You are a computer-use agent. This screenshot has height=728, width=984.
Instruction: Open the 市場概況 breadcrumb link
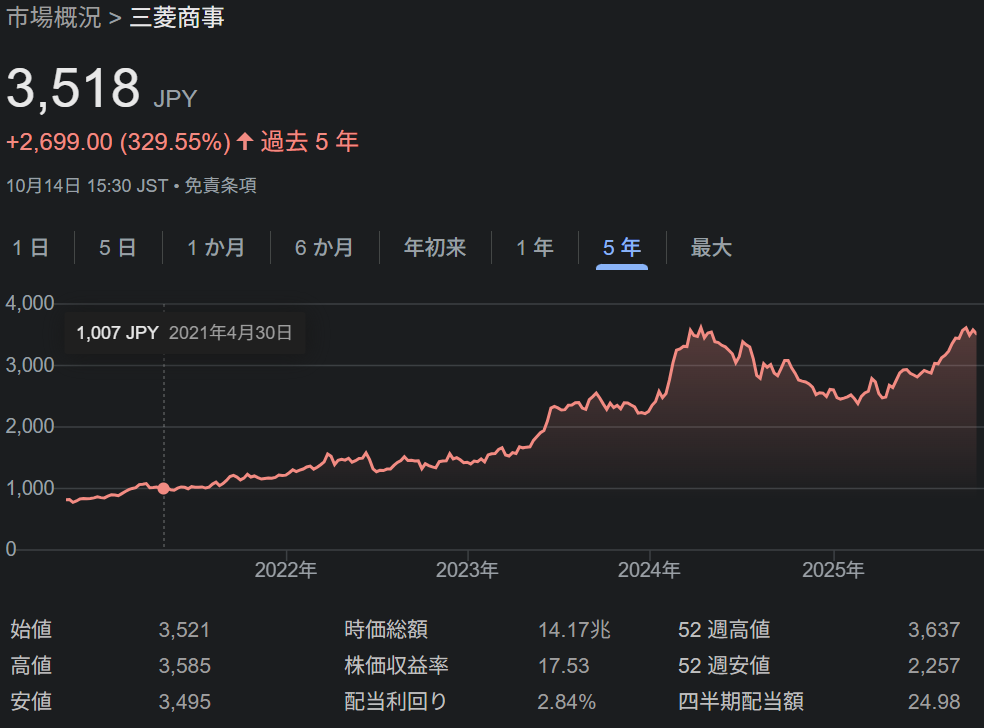pyautogui.click(x=54, y=18)
